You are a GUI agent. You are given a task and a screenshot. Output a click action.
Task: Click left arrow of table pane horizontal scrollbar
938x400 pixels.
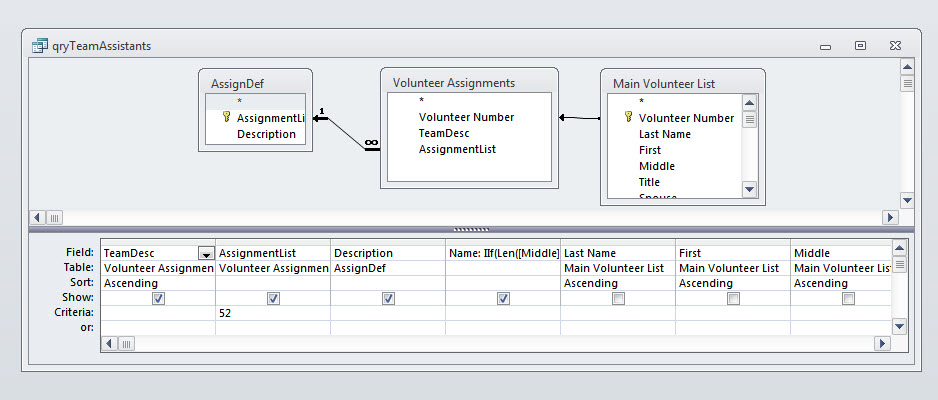pos(38,218)
